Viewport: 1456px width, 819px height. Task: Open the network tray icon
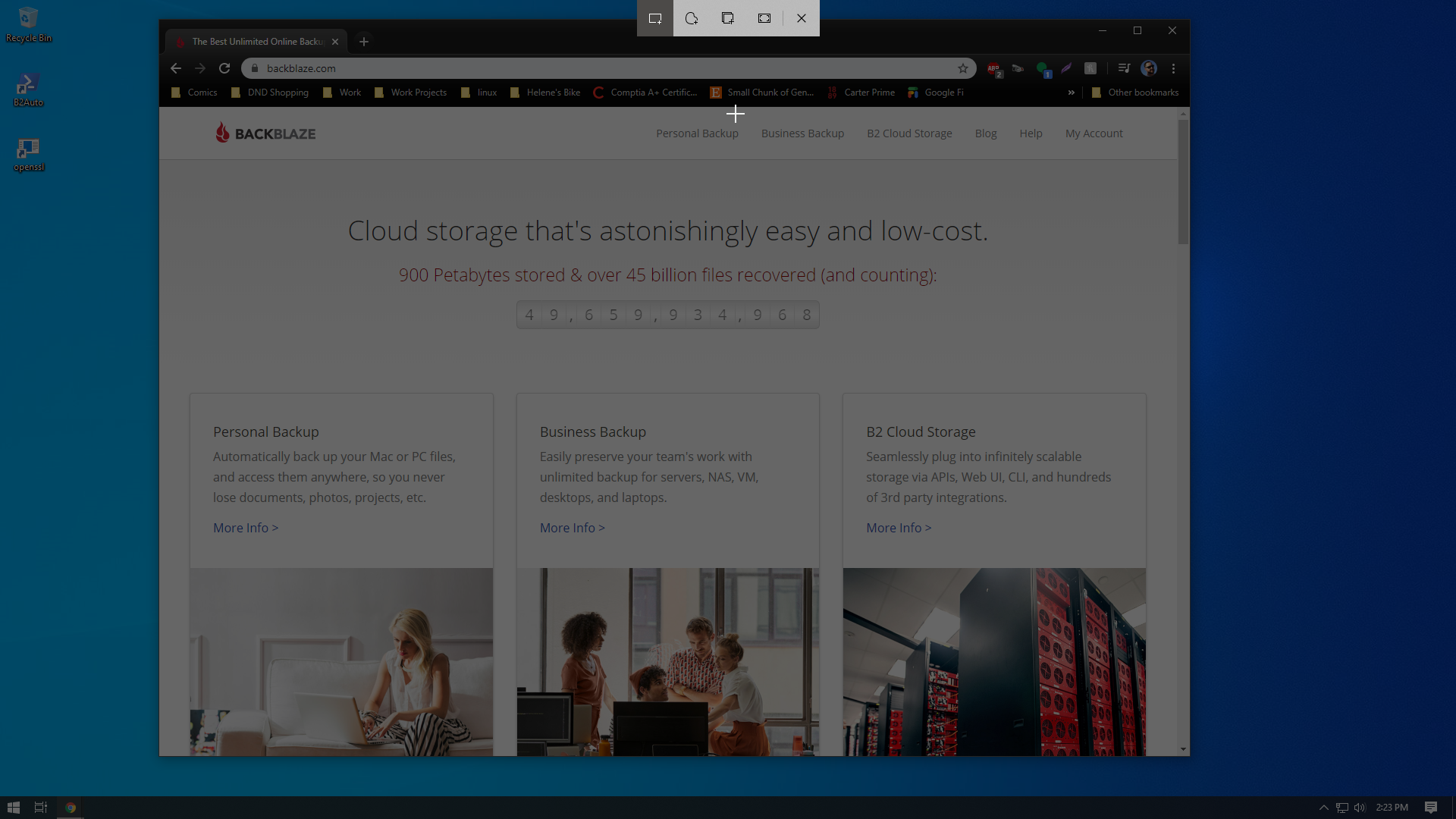pyautogui.click(x=1342, y=808)
